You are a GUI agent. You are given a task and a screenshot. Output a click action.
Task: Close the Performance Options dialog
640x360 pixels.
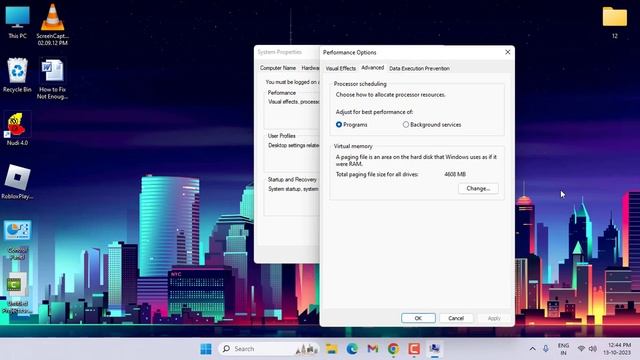[x=508, y=52]
